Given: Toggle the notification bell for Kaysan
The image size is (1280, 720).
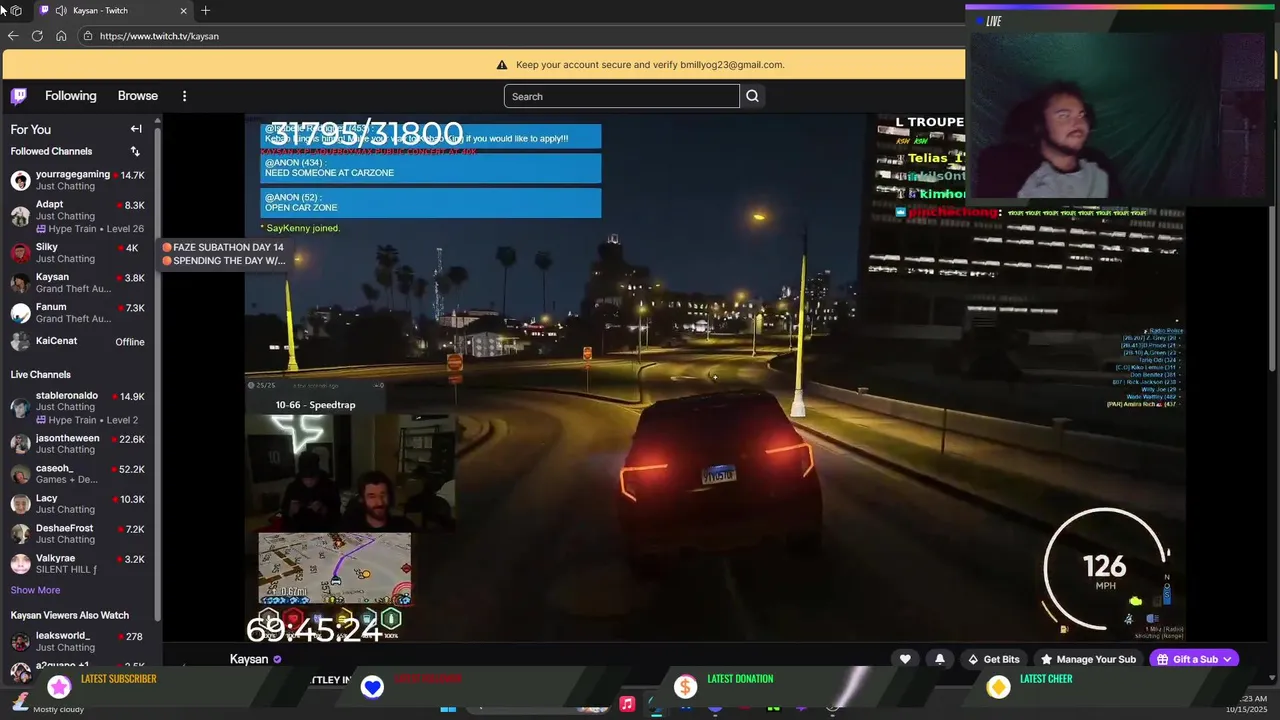Looking at the screenshot, I should [939, 659].
